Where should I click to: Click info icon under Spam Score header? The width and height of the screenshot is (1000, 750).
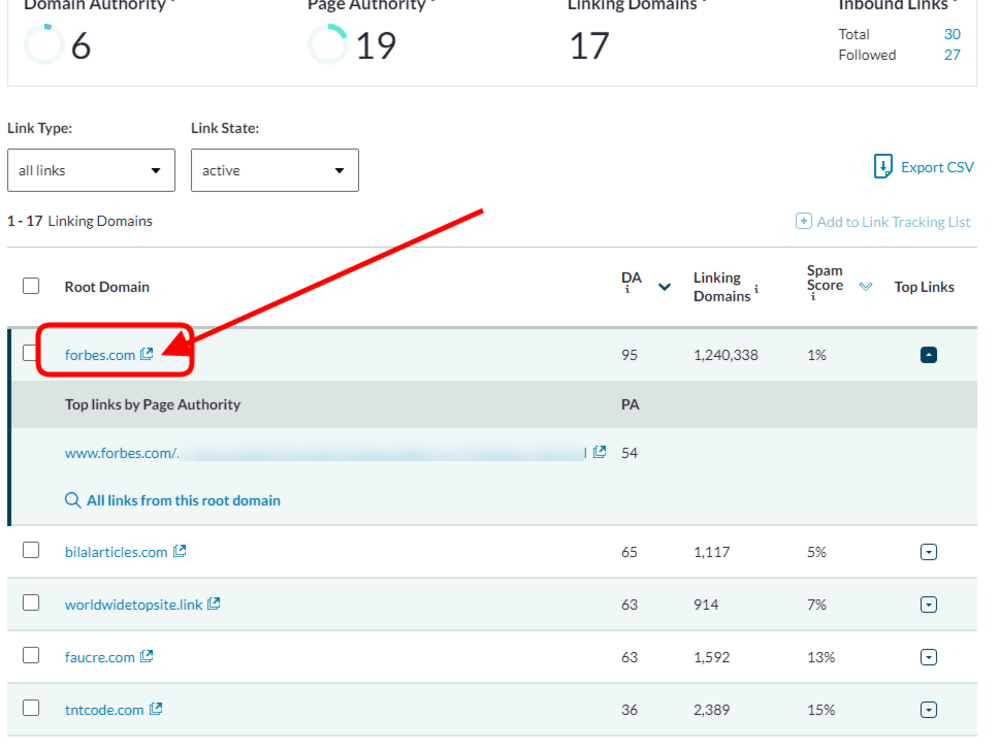812,297
